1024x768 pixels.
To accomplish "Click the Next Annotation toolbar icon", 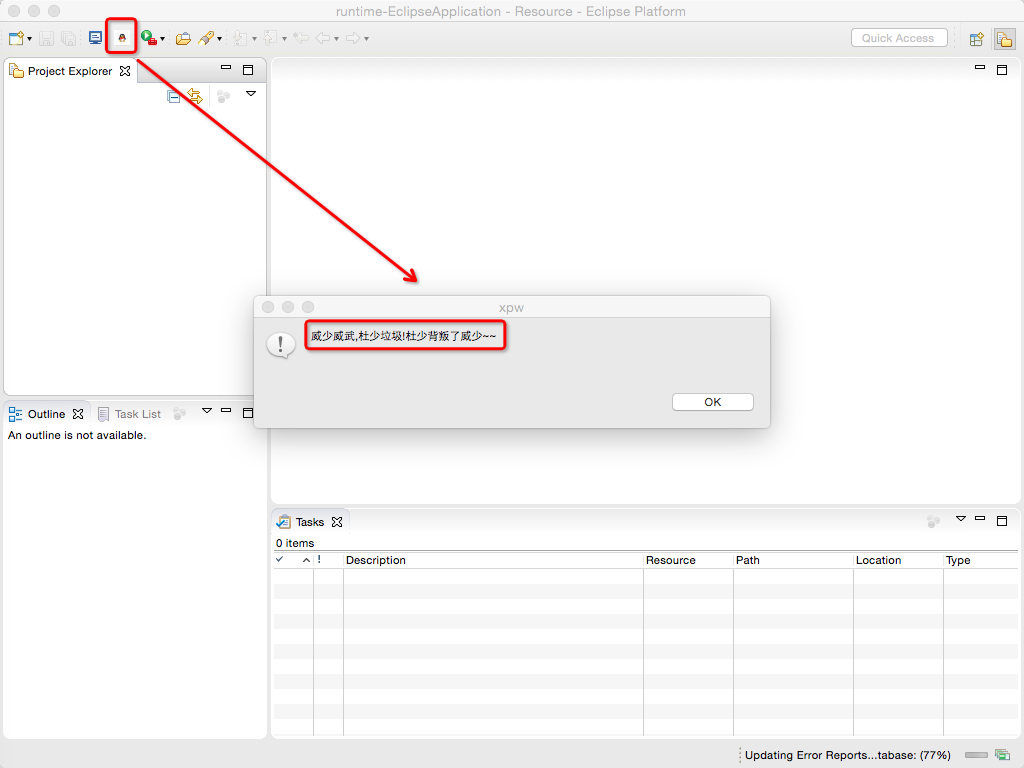I will 240,39.
